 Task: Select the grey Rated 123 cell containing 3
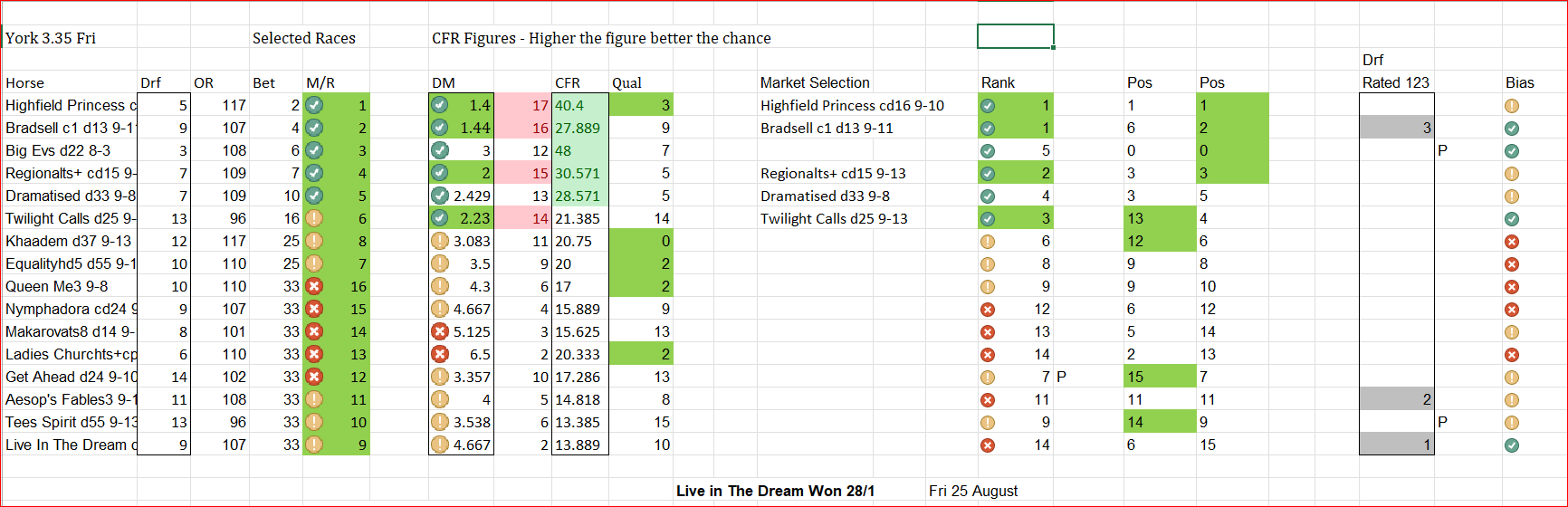coord(1396,128)
